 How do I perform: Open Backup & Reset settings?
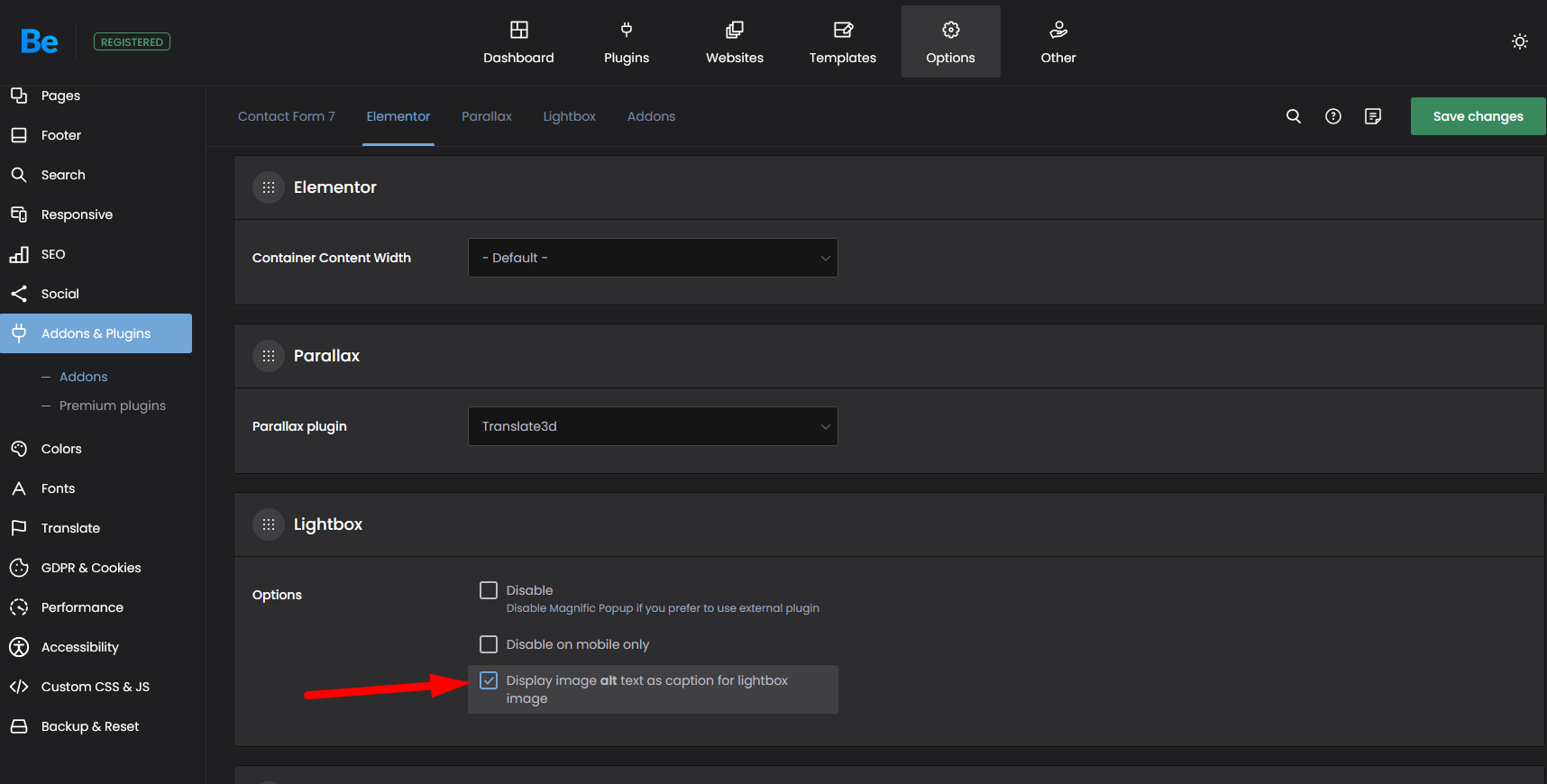pos(96,726)
